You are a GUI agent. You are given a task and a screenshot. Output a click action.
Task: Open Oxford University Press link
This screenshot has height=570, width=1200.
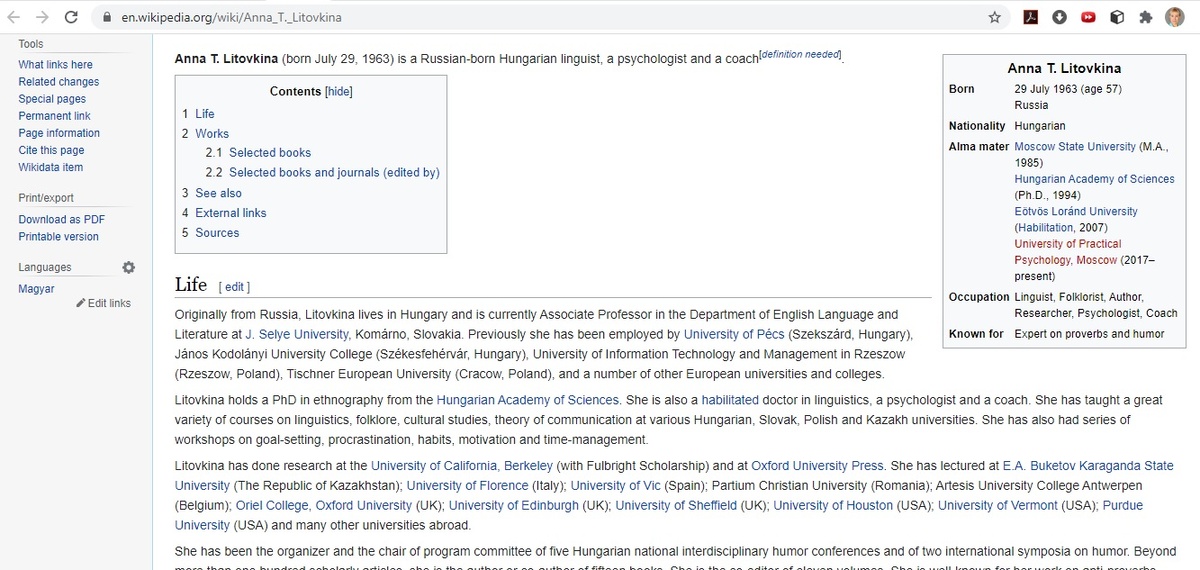817,466
